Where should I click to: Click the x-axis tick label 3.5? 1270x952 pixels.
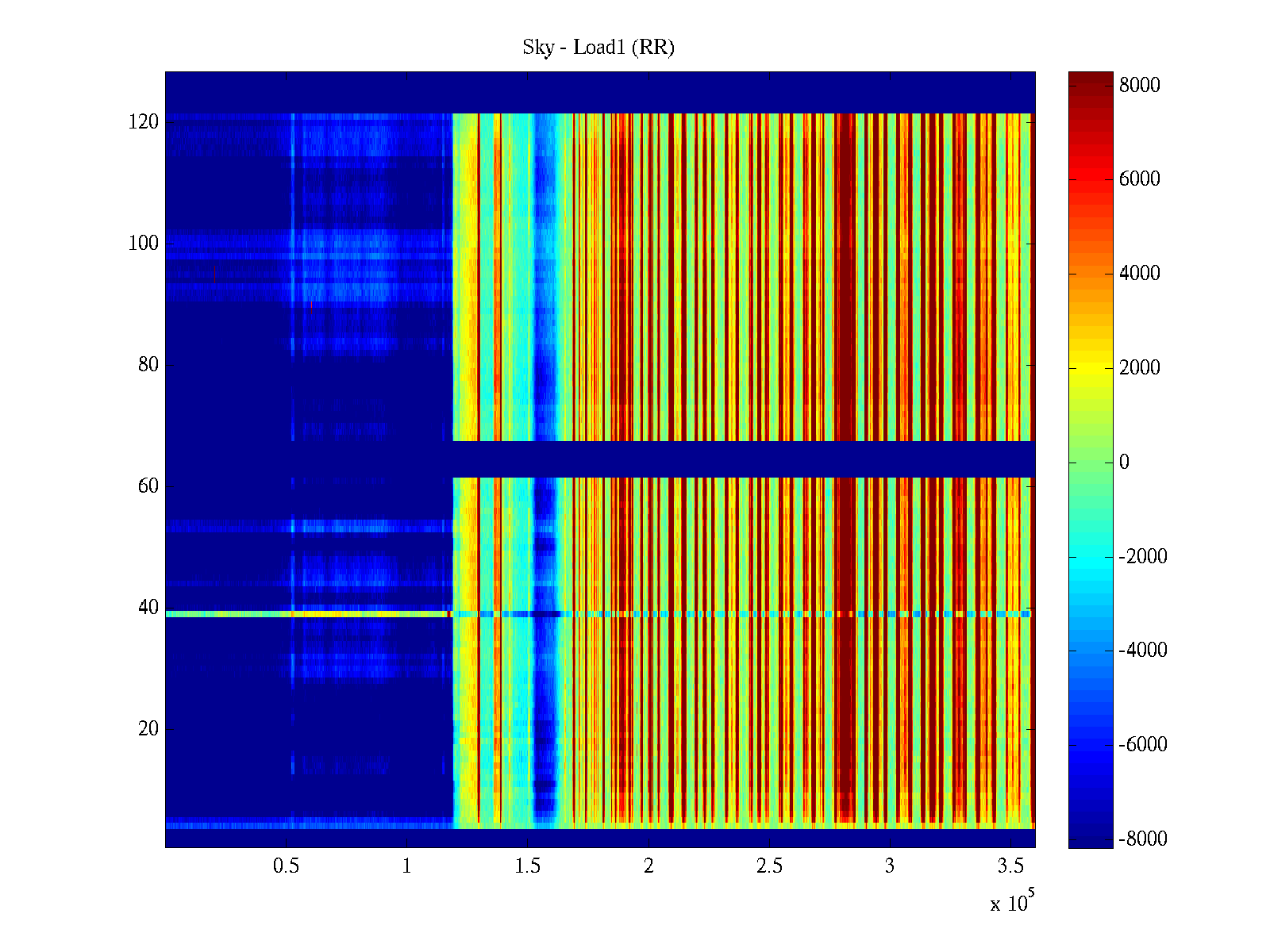coord(1010,866)
